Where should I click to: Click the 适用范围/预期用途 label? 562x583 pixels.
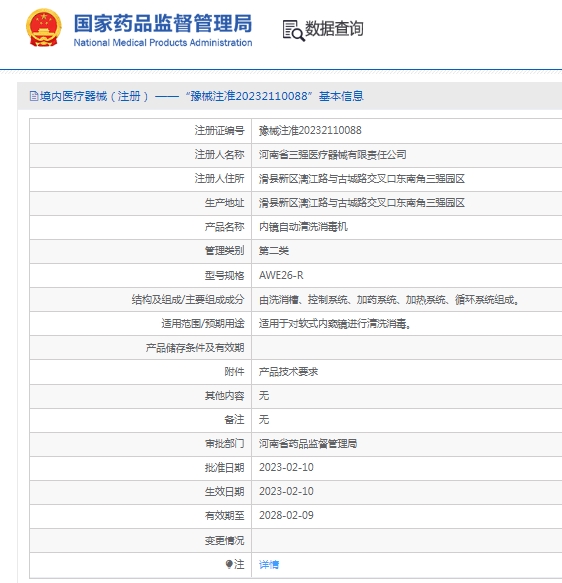coord(203,323)
